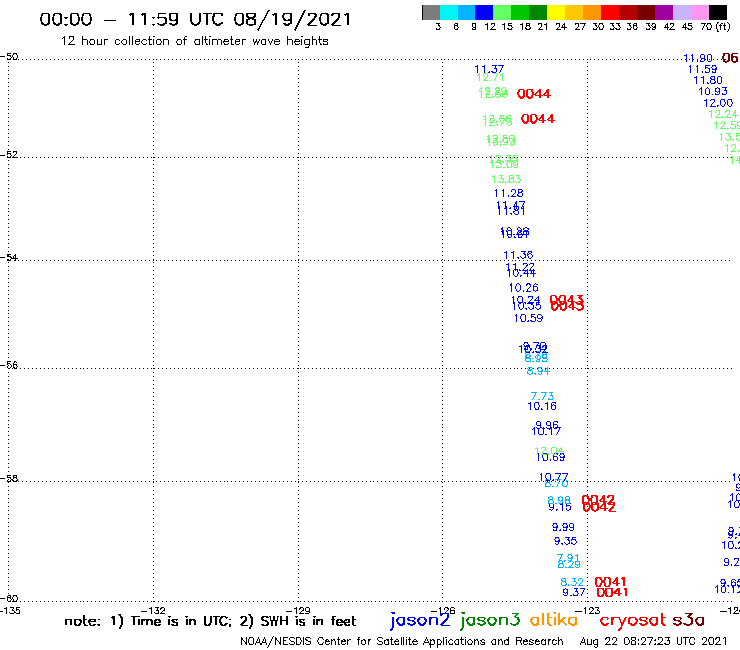Click wave height value 11.37

coord(489,69)
